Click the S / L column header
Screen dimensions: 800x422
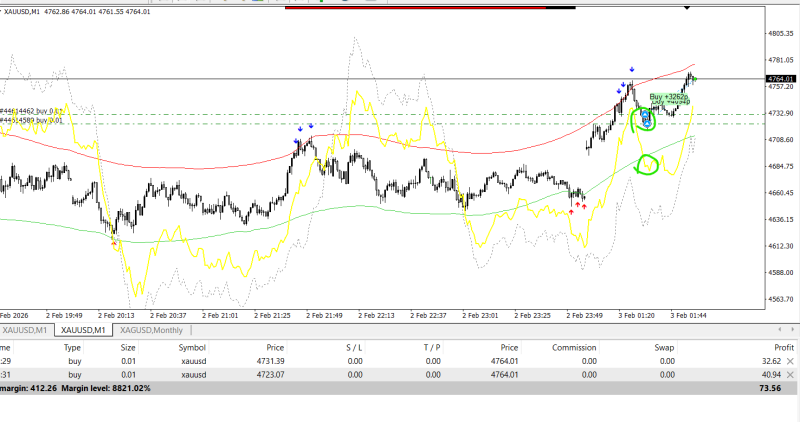click(x=354, y=347)
